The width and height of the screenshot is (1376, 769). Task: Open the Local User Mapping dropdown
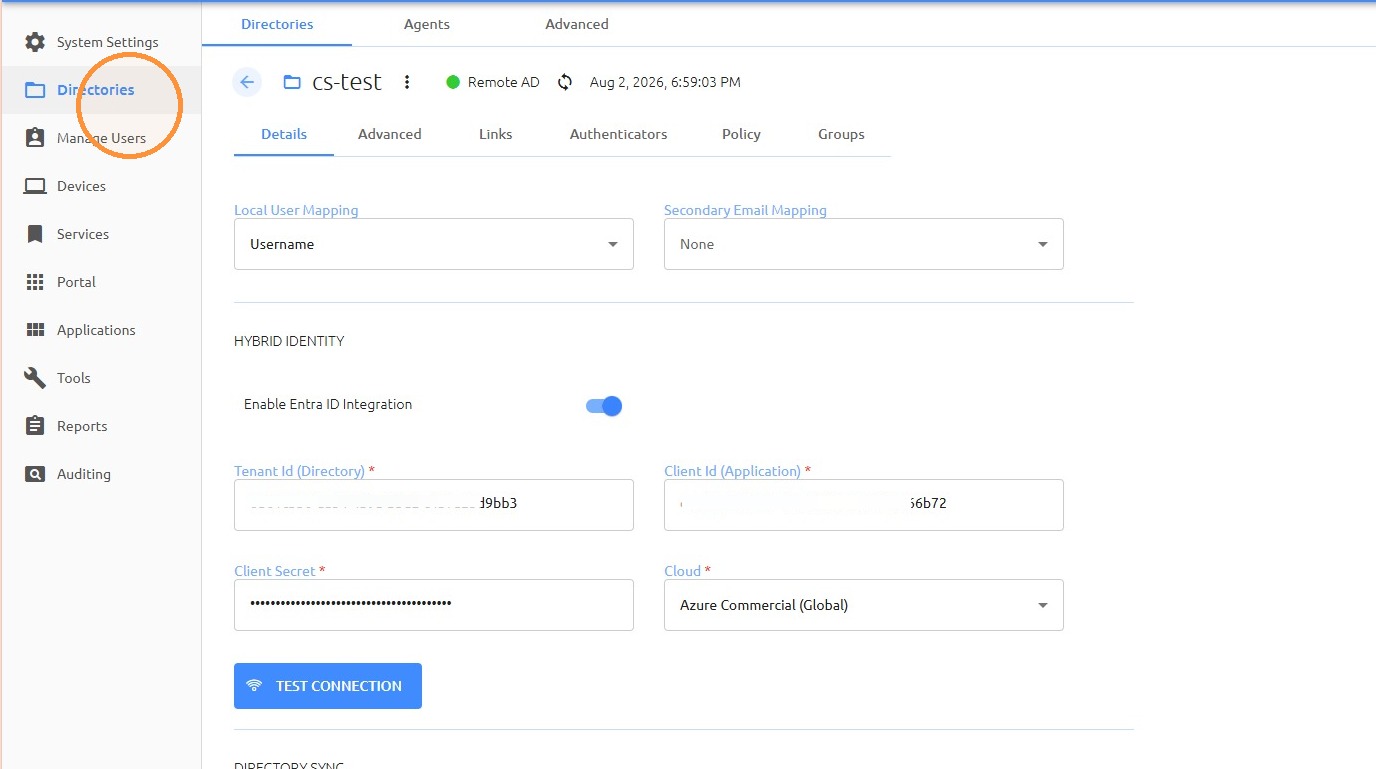click(434, 244)
